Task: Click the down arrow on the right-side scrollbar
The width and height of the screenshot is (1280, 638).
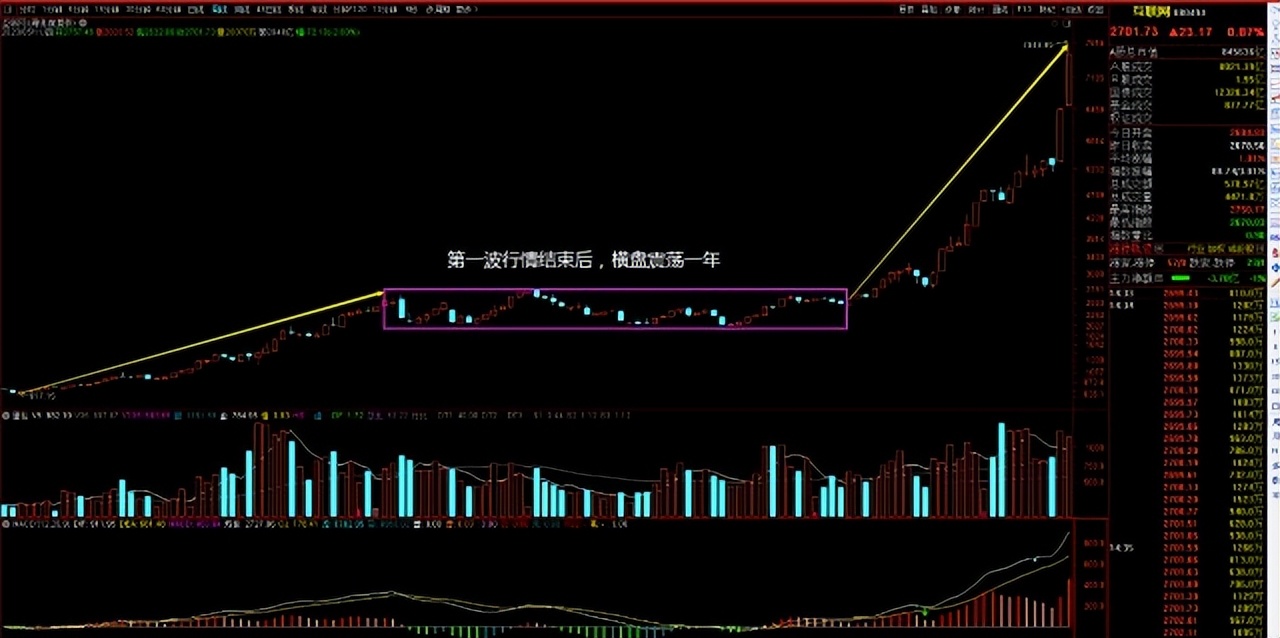Action: coord(1272,630)
